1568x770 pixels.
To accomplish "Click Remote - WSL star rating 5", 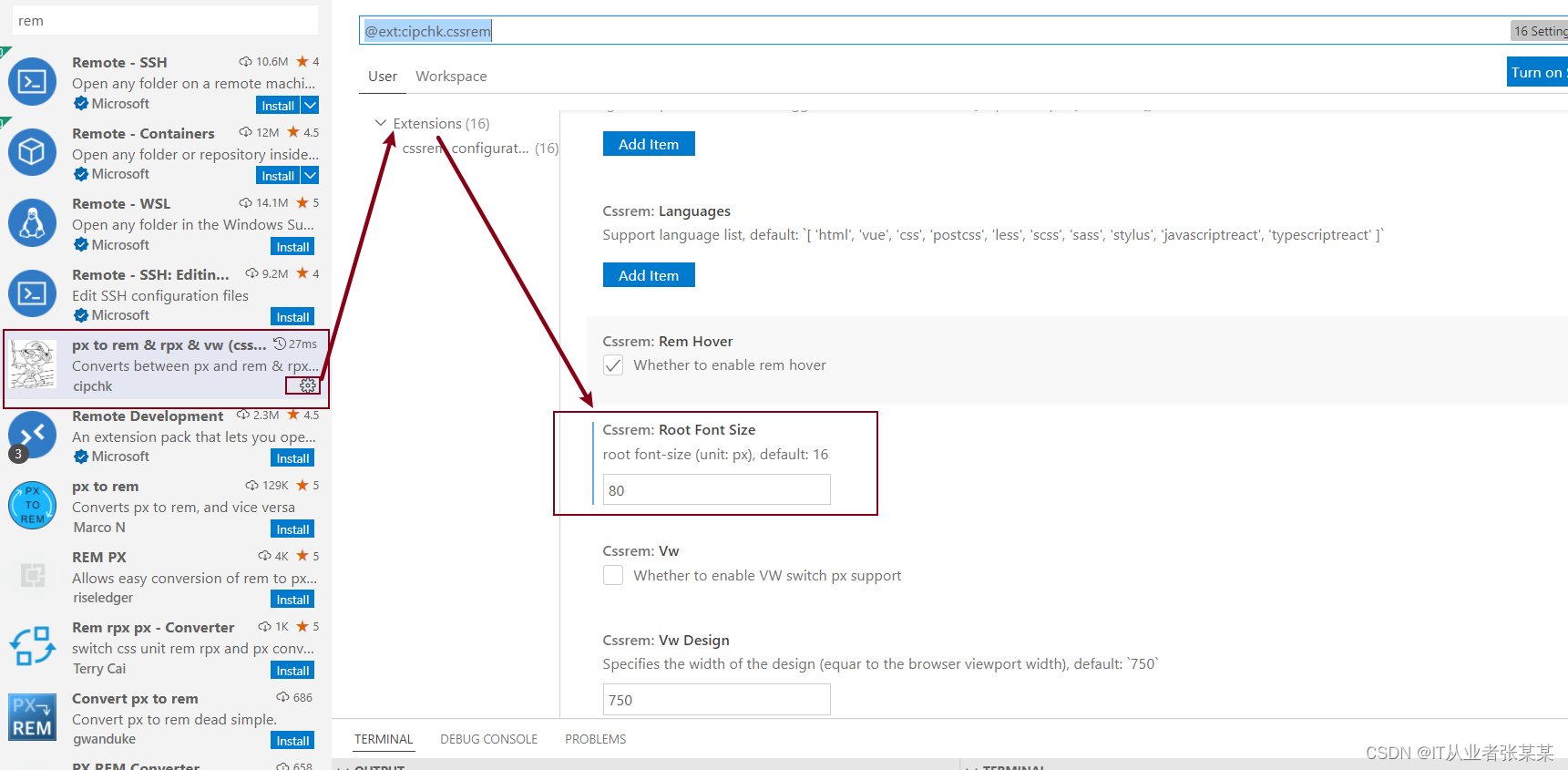I will (307, 203).
